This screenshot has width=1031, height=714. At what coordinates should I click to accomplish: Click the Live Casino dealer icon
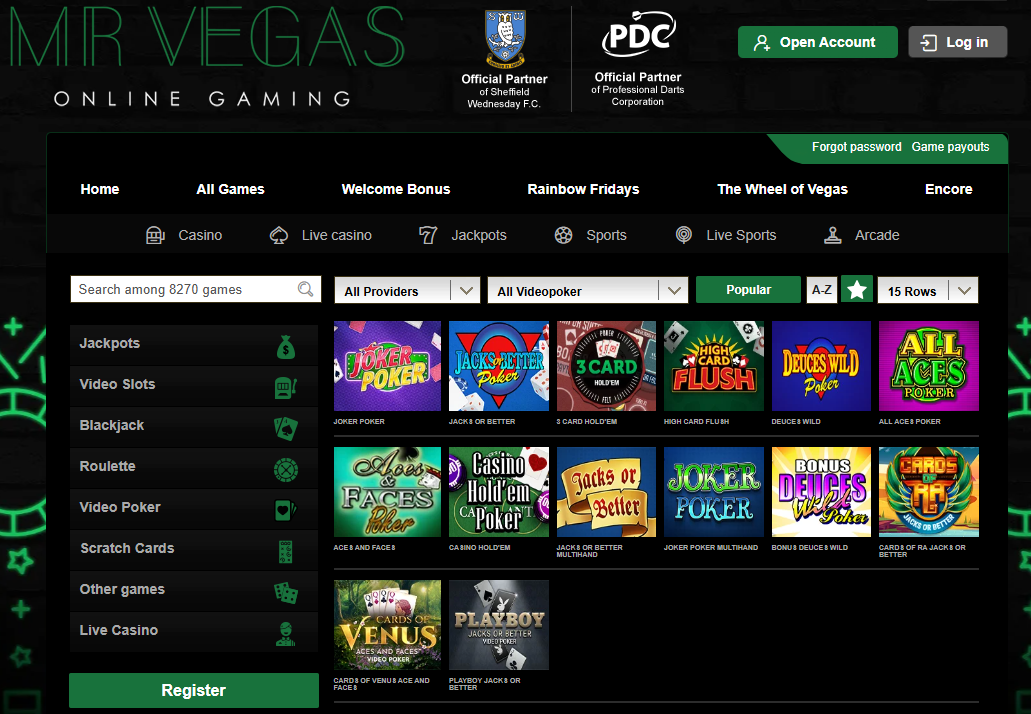(285, 633)
